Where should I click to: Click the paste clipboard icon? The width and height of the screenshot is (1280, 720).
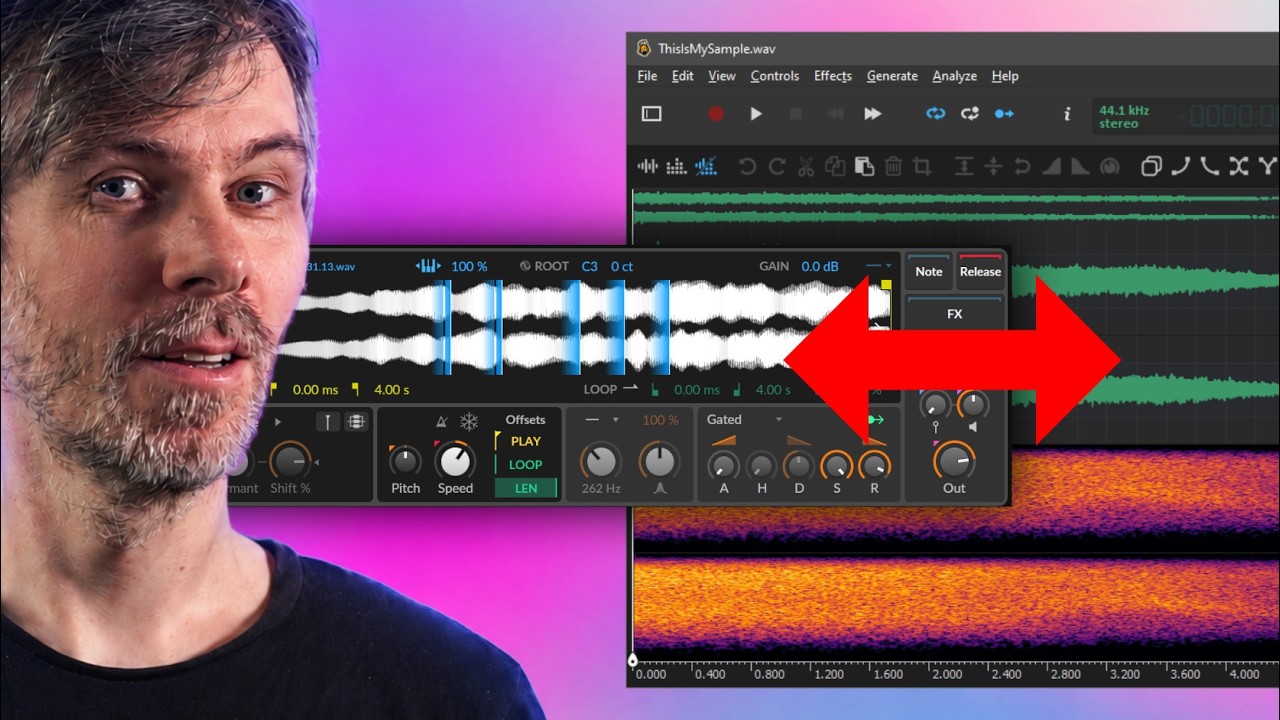click(864, 166)
